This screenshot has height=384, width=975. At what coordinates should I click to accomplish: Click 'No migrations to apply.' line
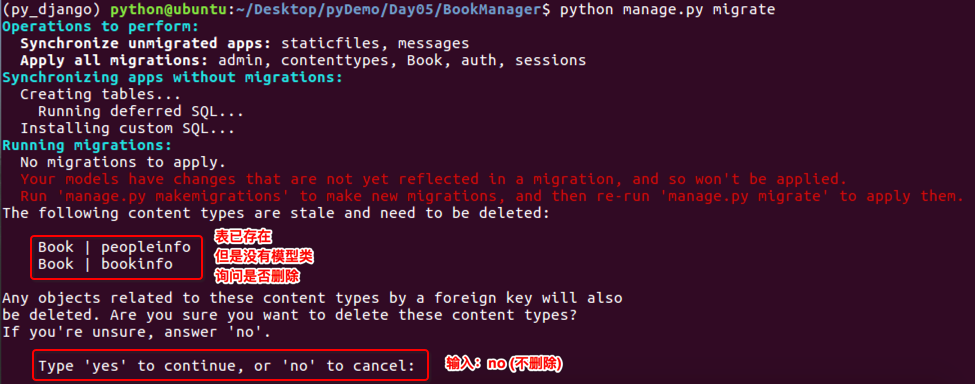coord(123,163)
